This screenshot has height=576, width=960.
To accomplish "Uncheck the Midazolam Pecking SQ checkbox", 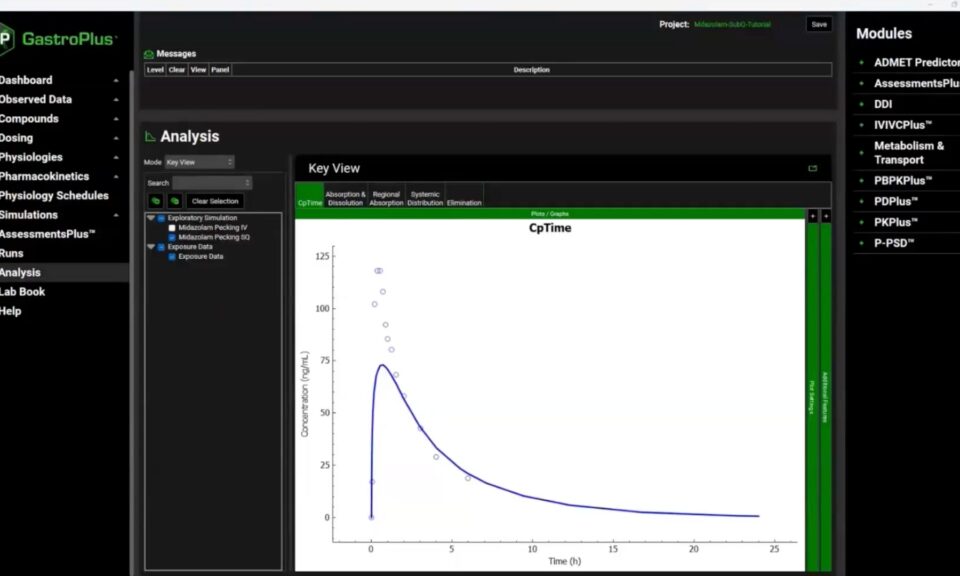I will point(172,237).
